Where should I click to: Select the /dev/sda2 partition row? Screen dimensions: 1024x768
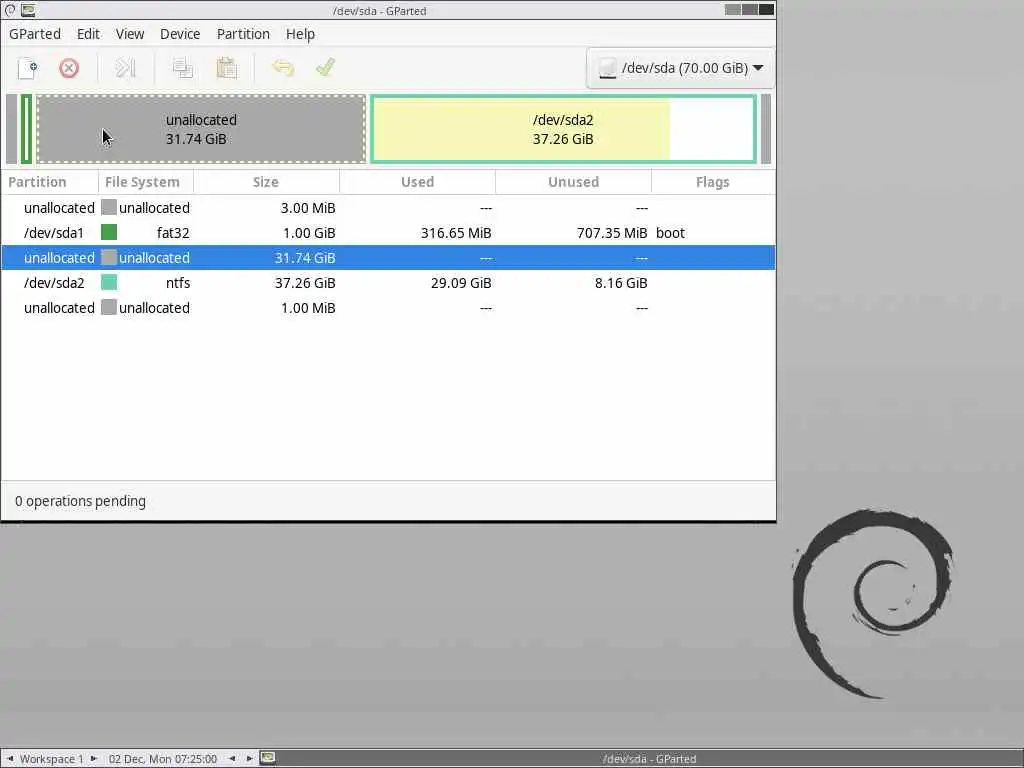[x=388, y=283]
